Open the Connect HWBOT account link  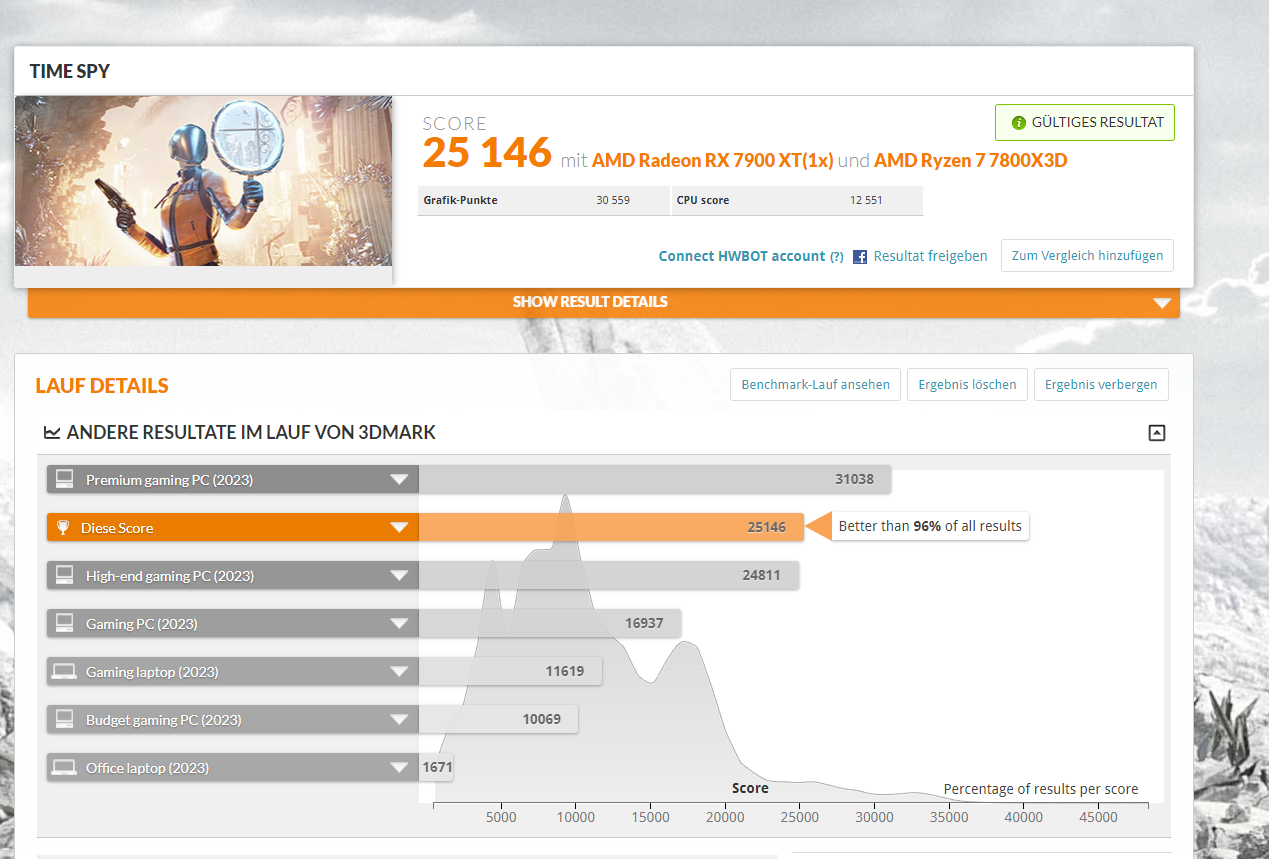click(x=742, y=256)
